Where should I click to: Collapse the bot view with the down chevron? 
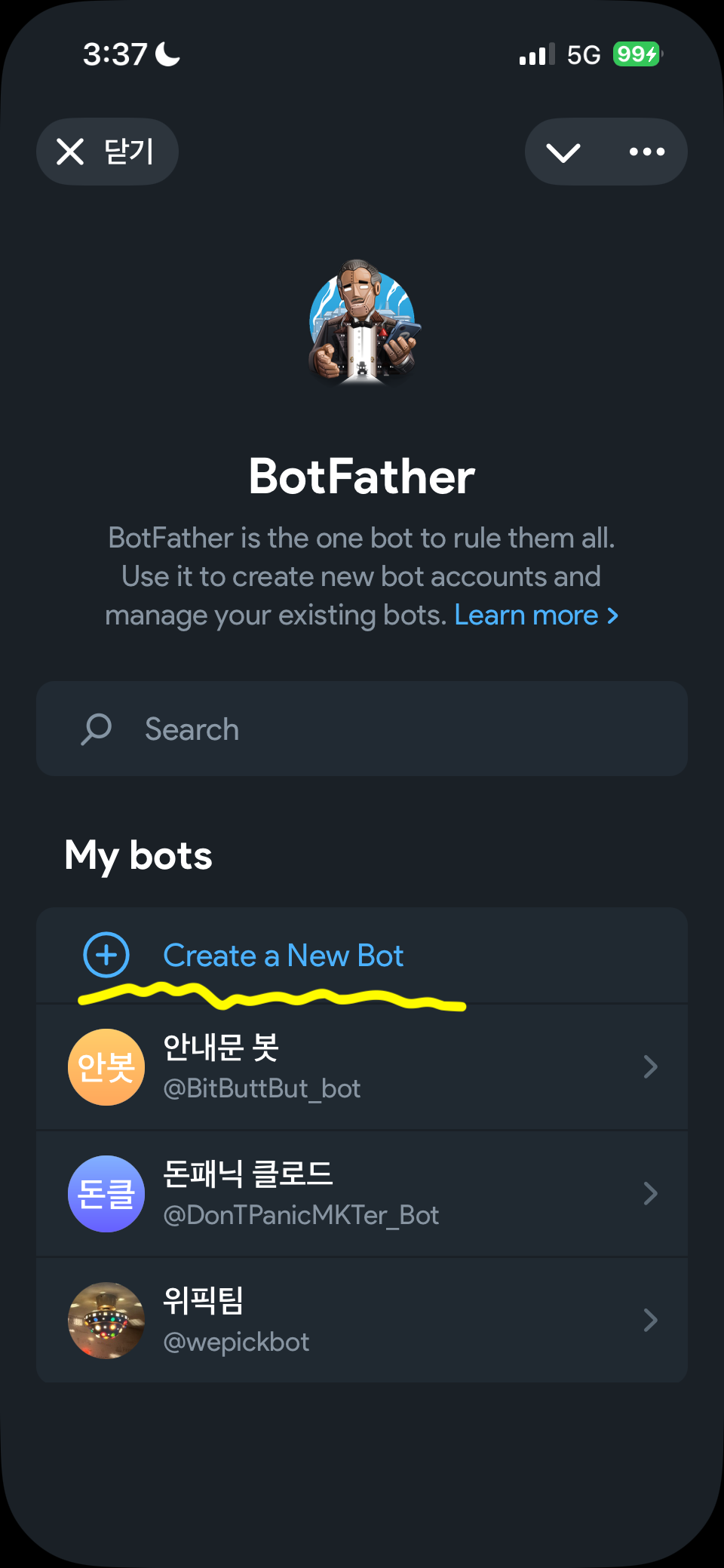(x=563, y=152)
